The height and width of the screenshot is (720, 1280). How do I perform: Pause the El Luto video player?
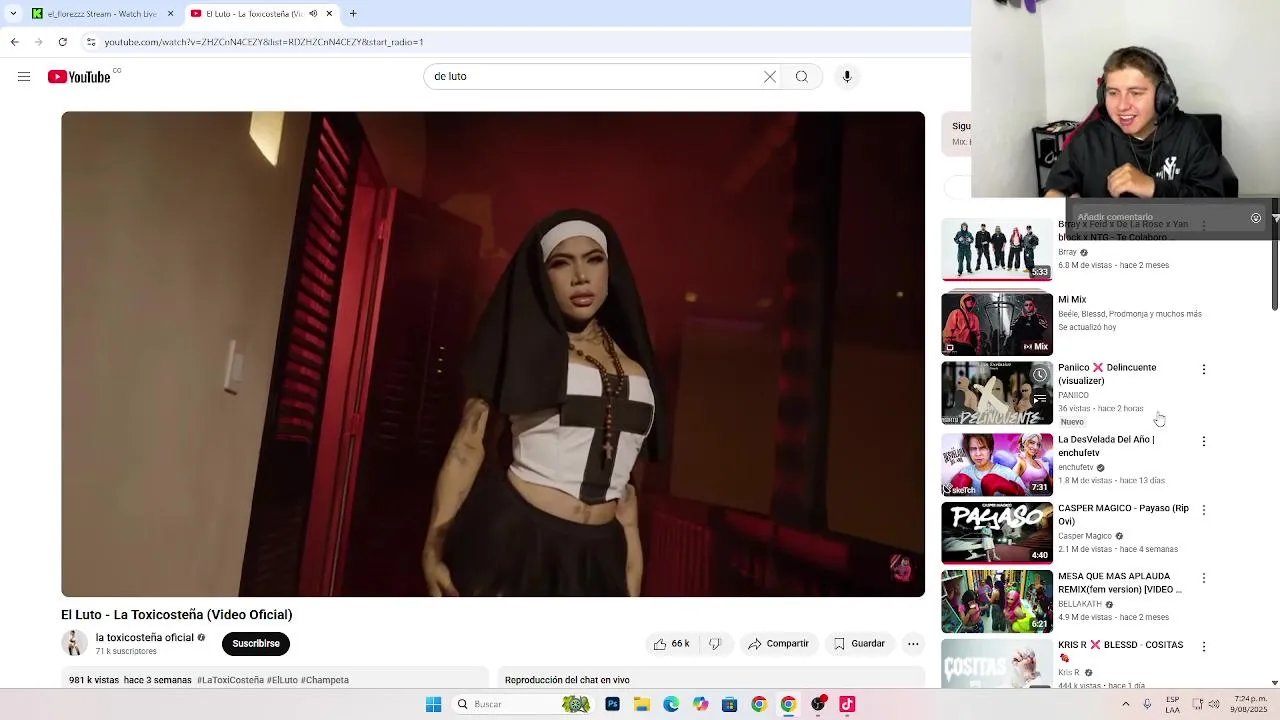tap(493, 354)
